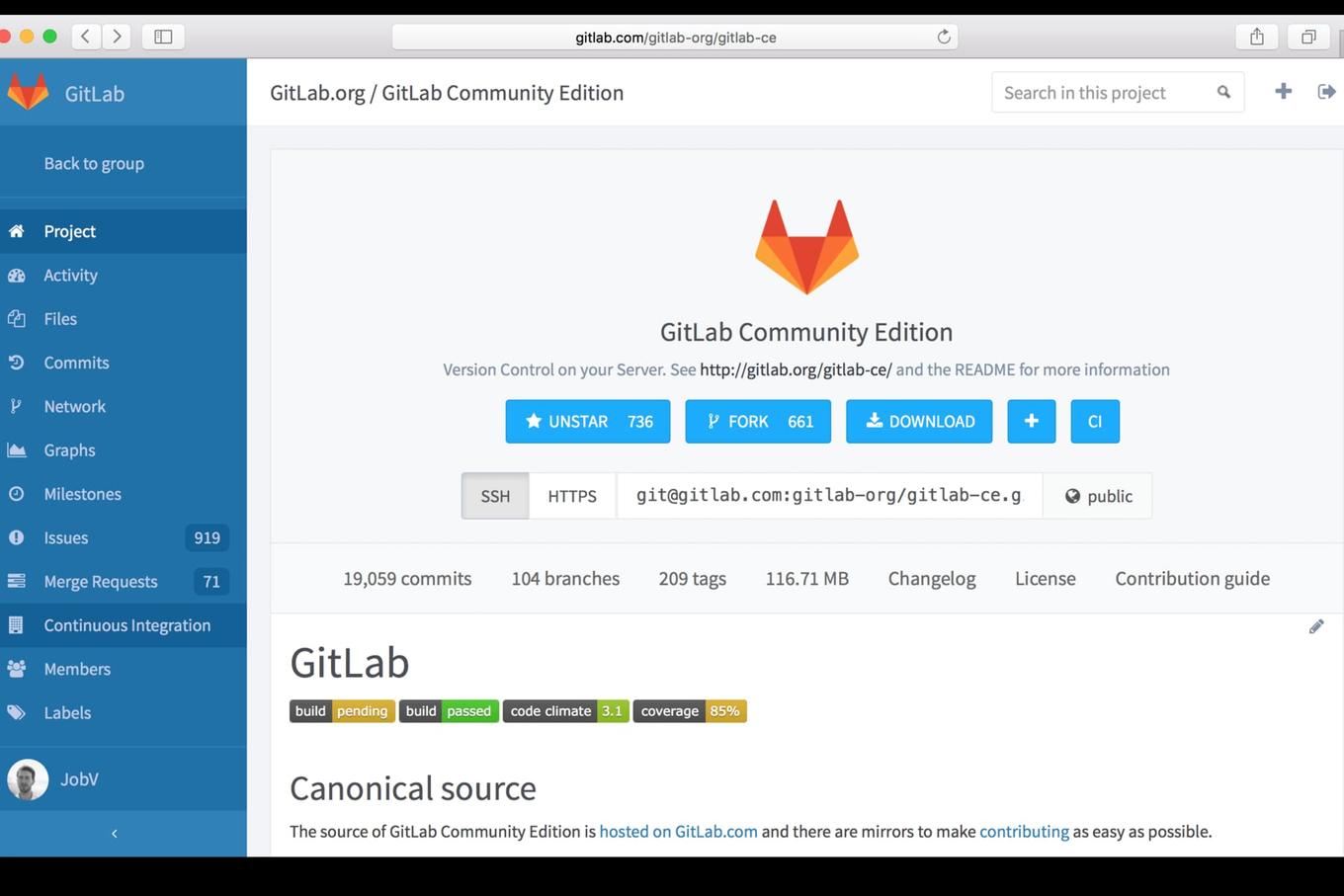Click the Network branch icon
This screenshot has width=1344, height=896.
(x=16, y=406)
